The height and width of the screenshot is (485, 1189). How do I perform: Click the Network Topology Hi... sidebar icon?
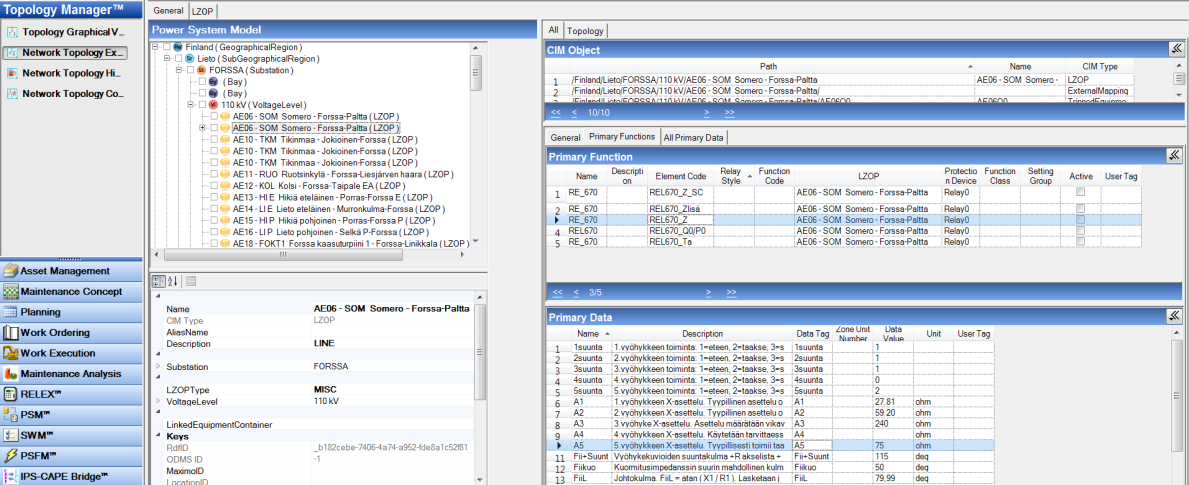(12, 74)
